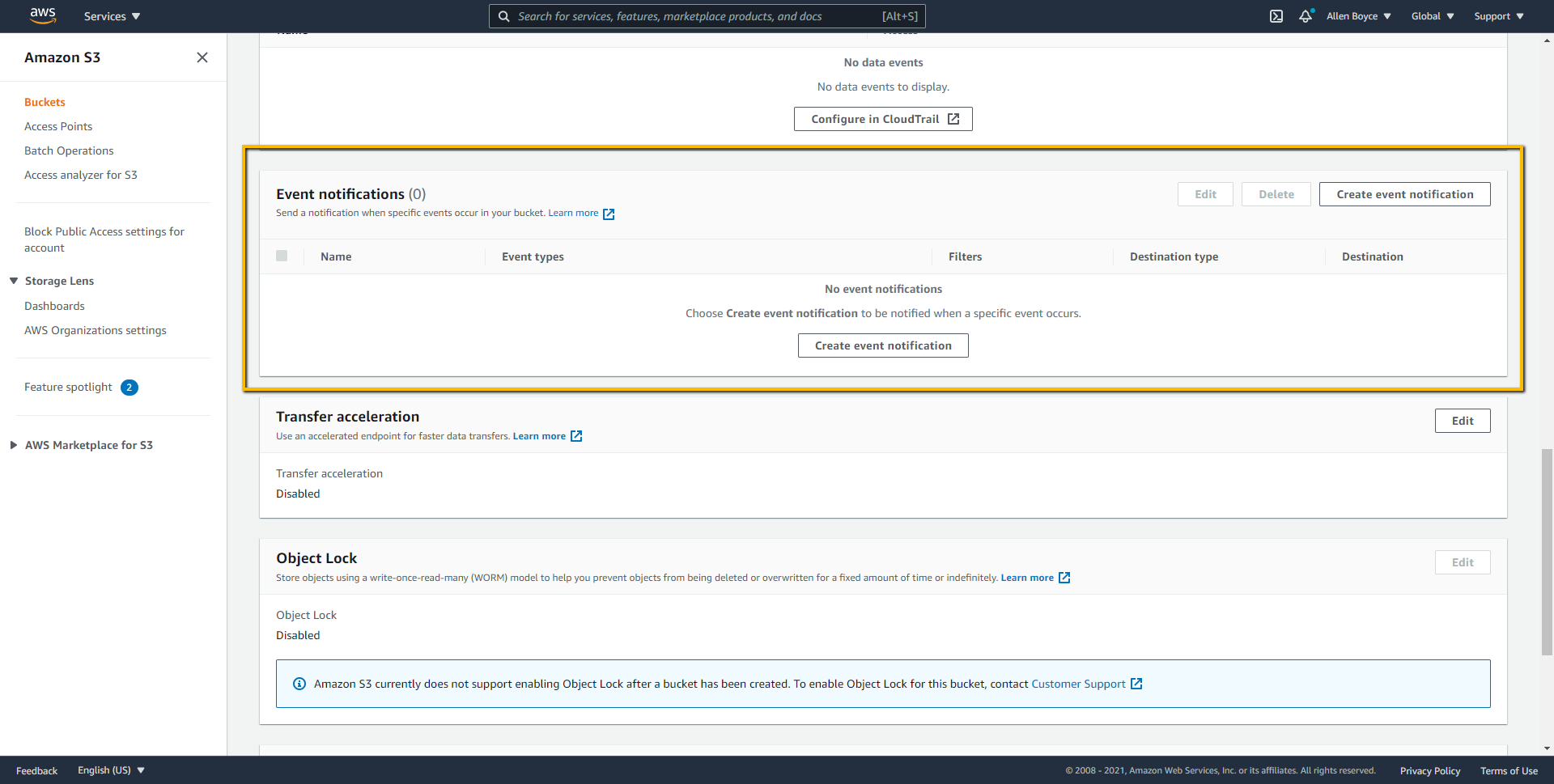
Task: Click the No data events message
Action: (x=883, y=62)
